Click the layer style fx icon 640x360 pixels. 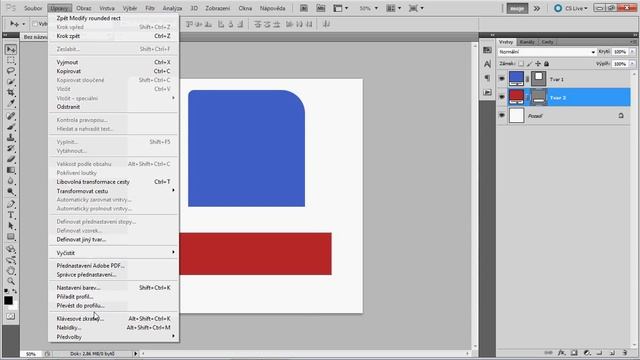pos(562,353)
